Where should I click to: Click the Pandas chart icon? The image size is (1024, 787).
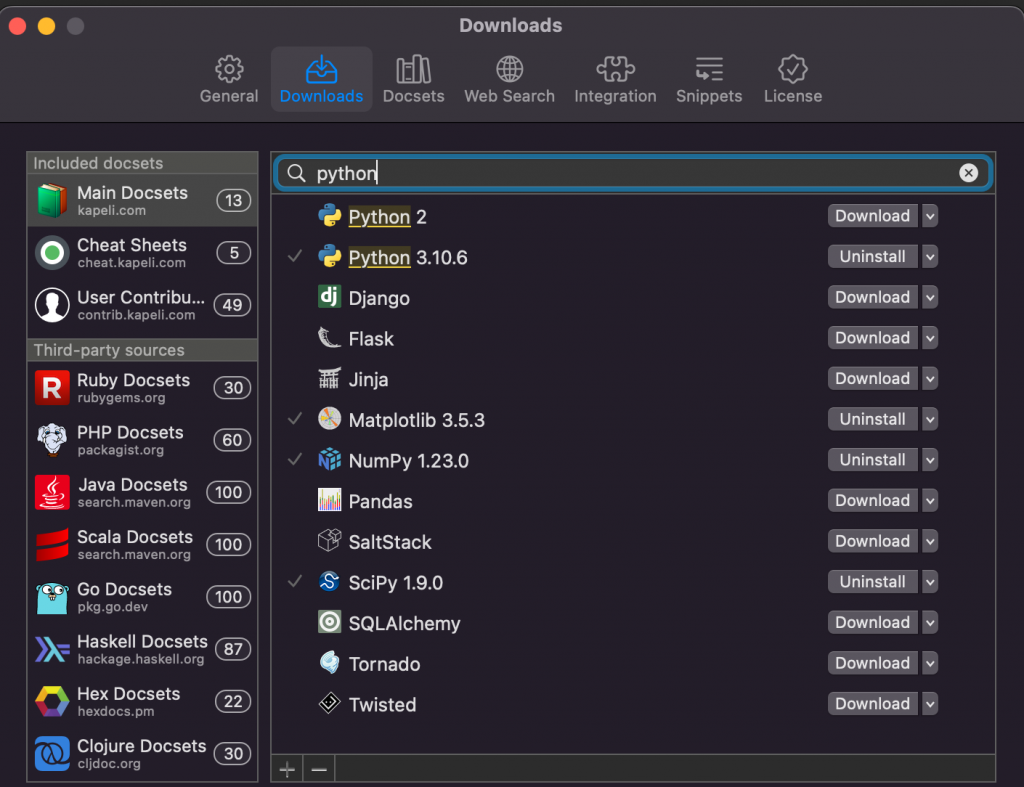329,500
